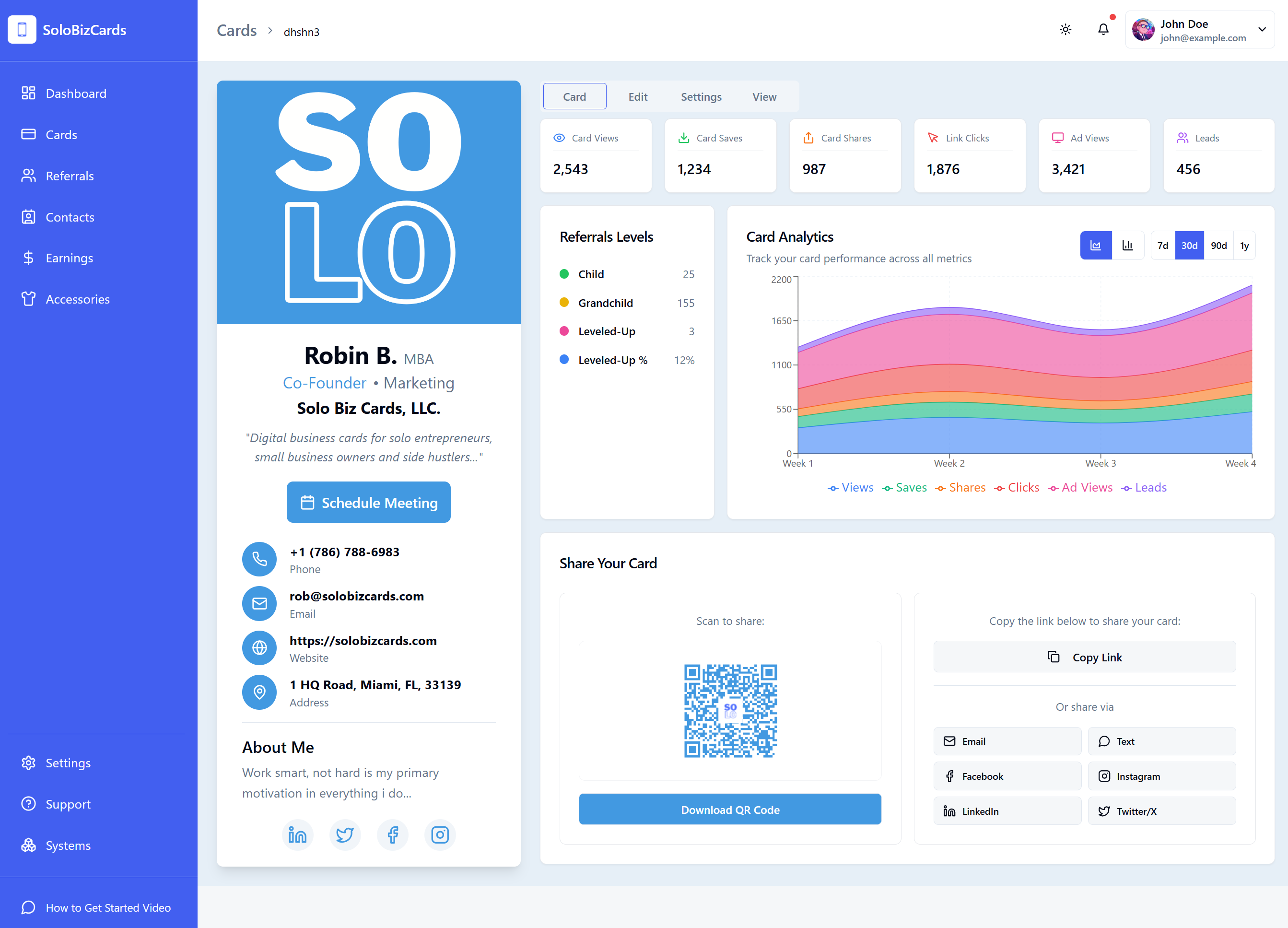Click the Download QR Code button
This screenshot has height=928, width=1288.
(730, 809)
